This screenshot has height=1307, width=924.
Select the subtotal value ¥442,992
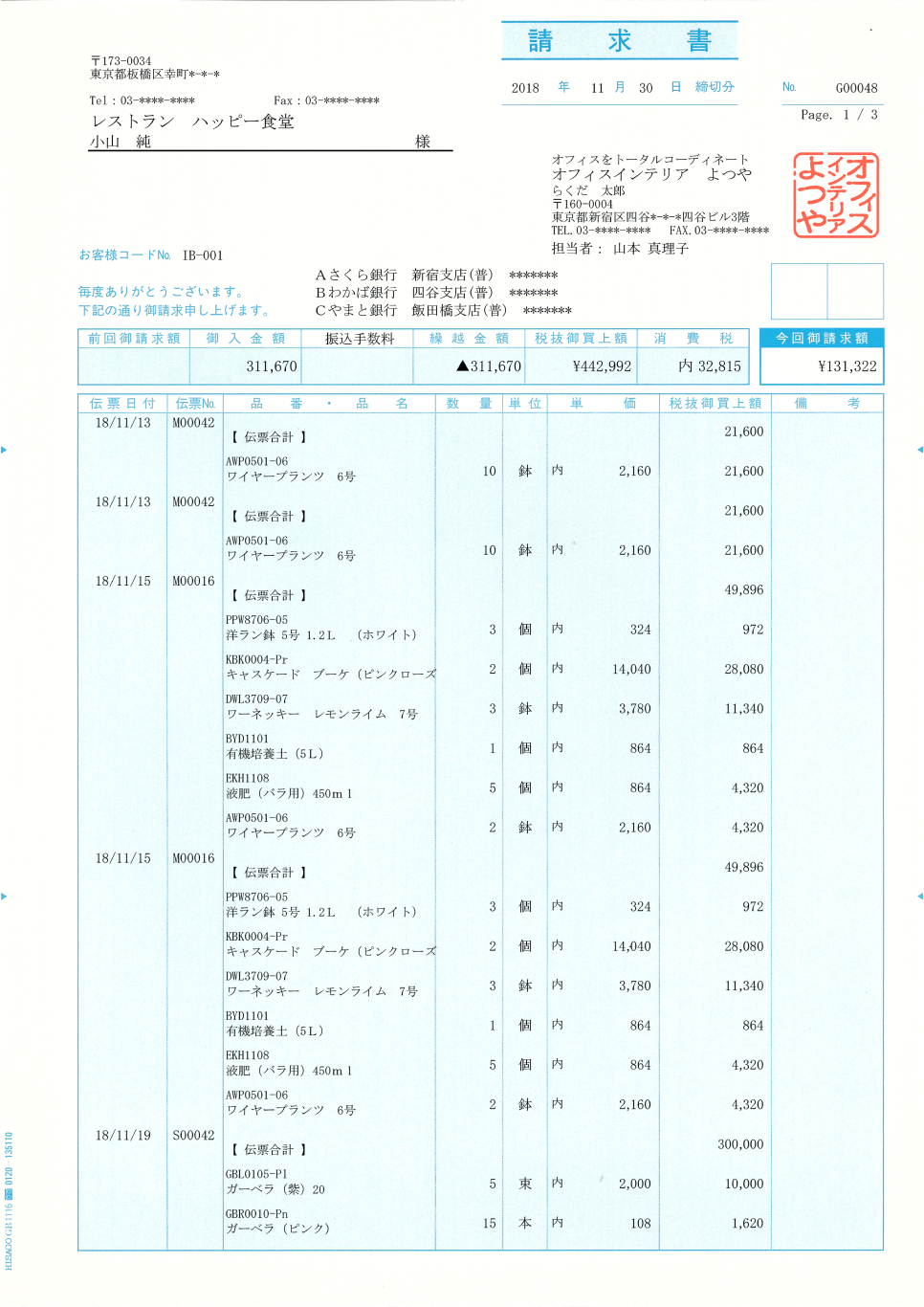[x=602, y=366]
